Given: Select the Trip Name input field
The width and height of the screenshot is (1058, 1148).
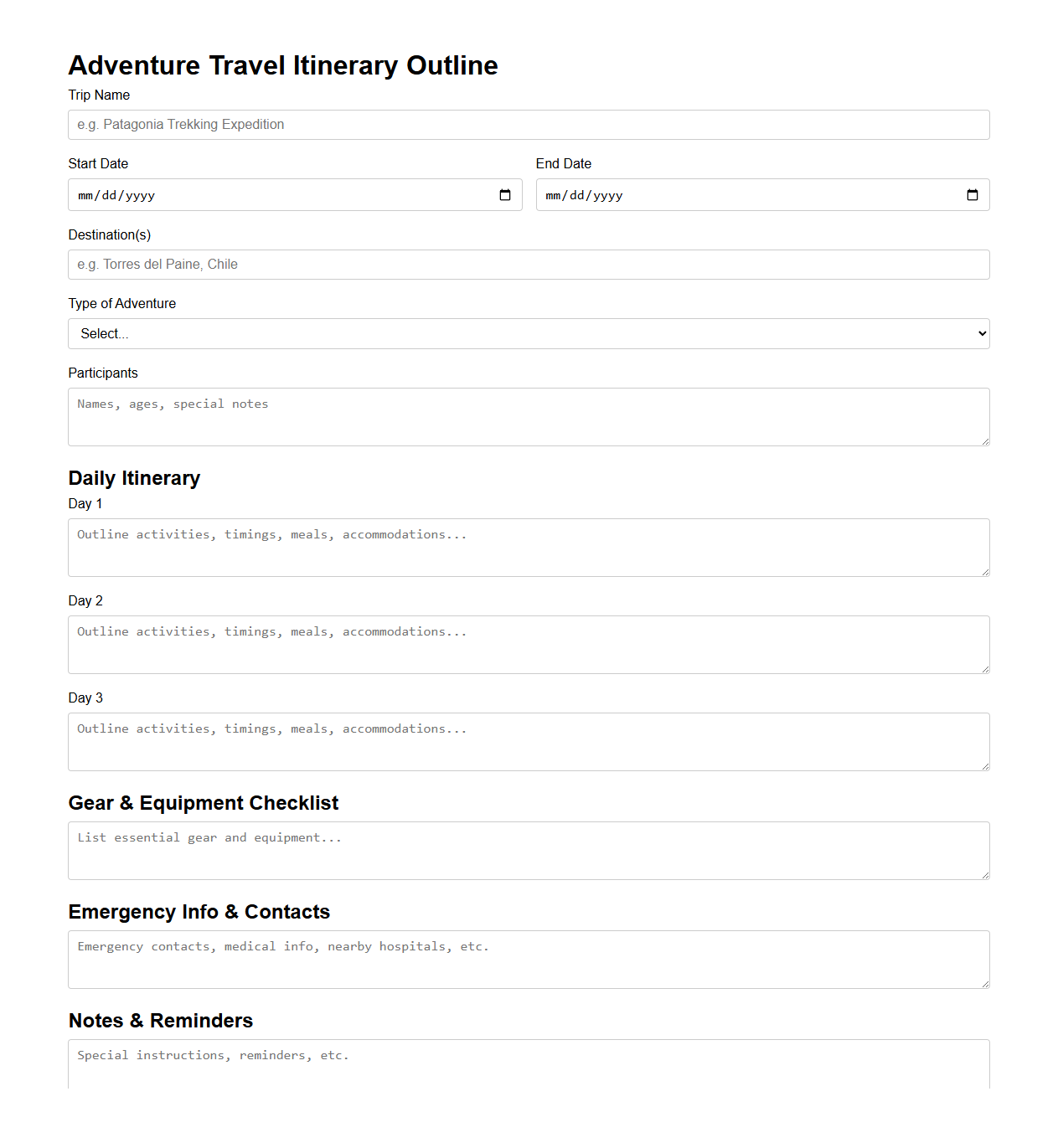Looking at the screenshot, I should point(529,124).
